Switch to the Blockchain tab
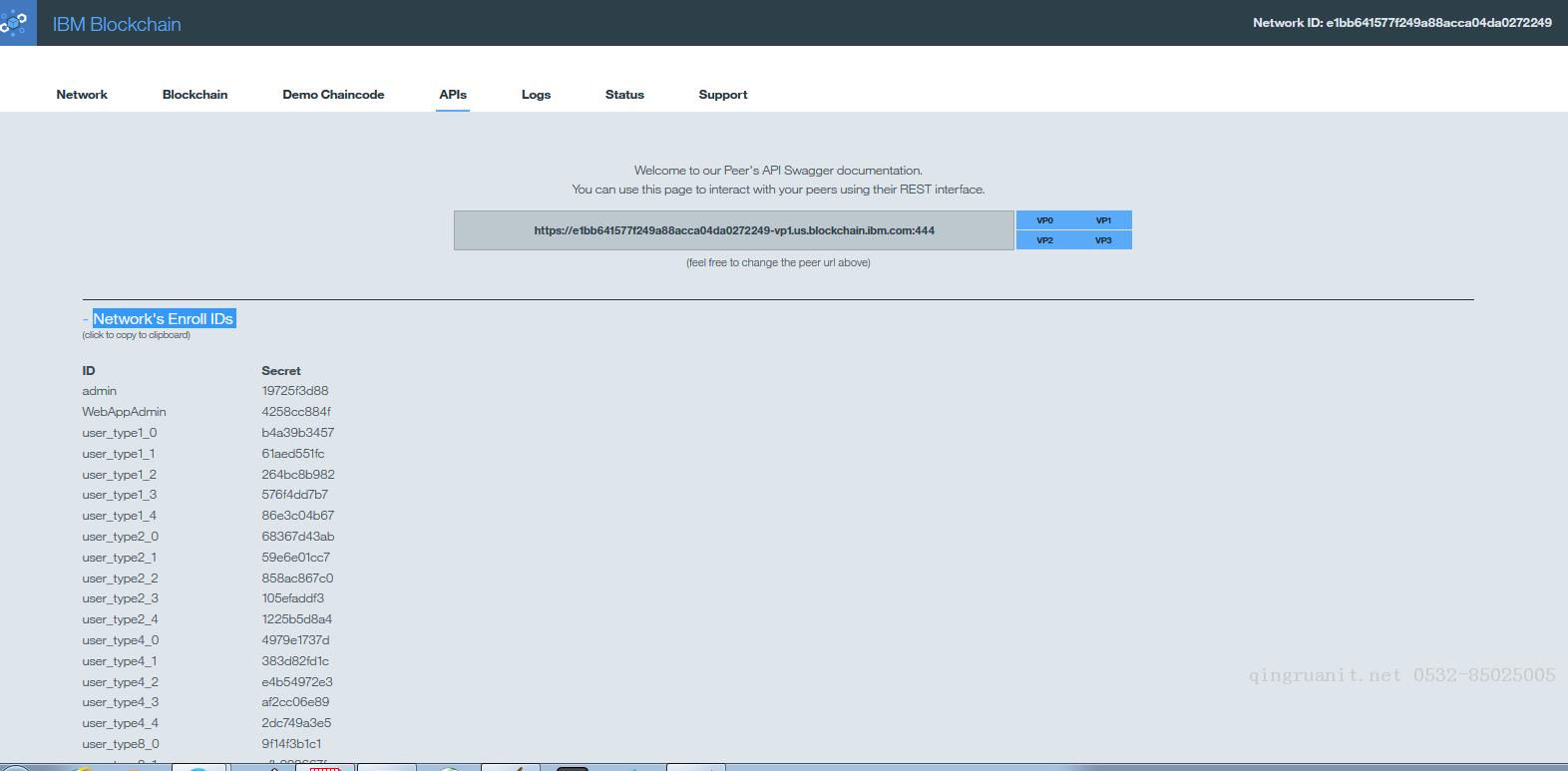The image size is (1568, 771). 195,95
